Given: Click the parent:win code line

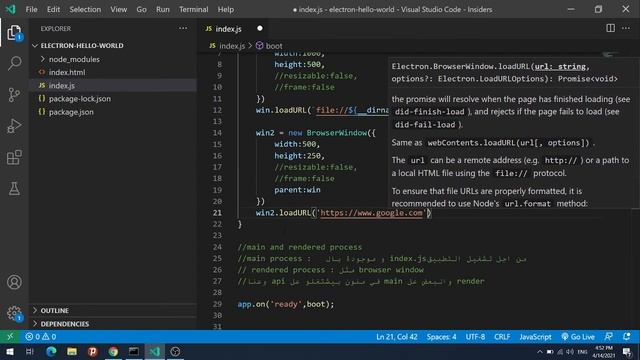Looking at the screenshot, I should tap(297, 190).
